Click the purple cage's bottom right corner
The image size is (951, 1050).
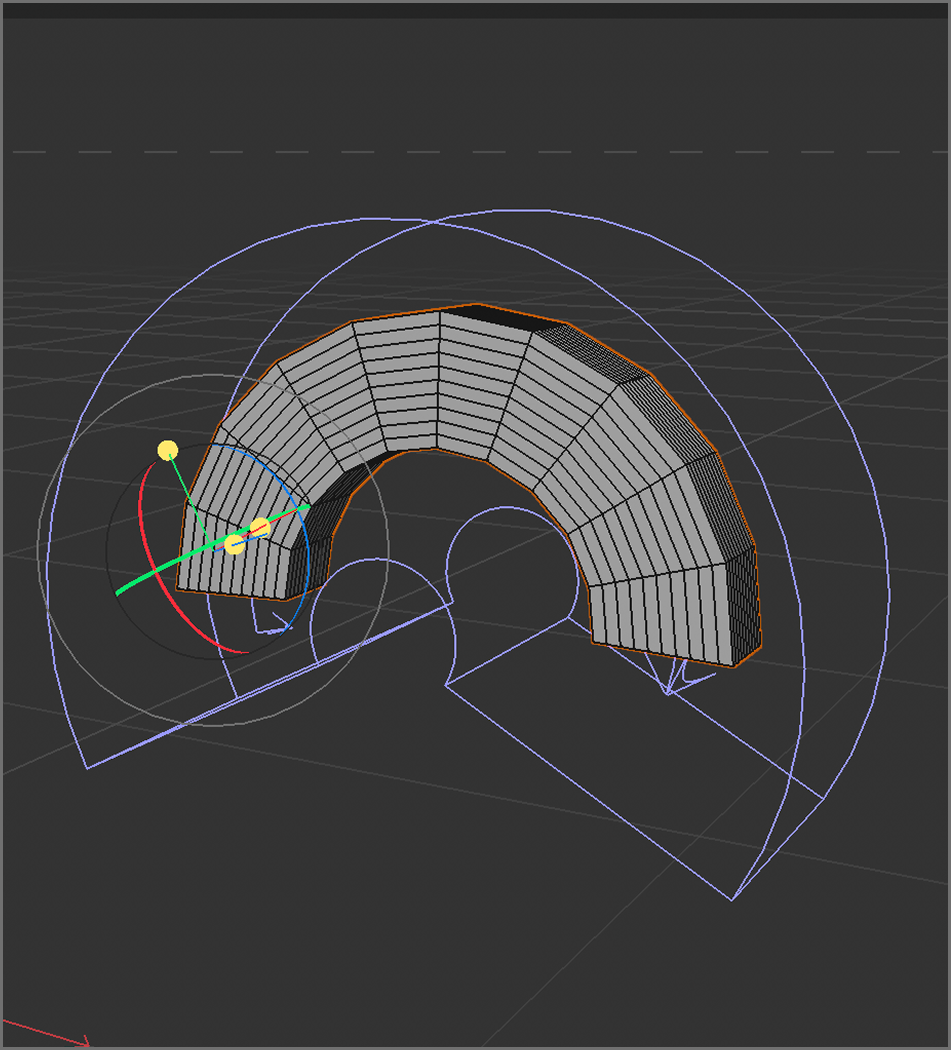(732, 900)
